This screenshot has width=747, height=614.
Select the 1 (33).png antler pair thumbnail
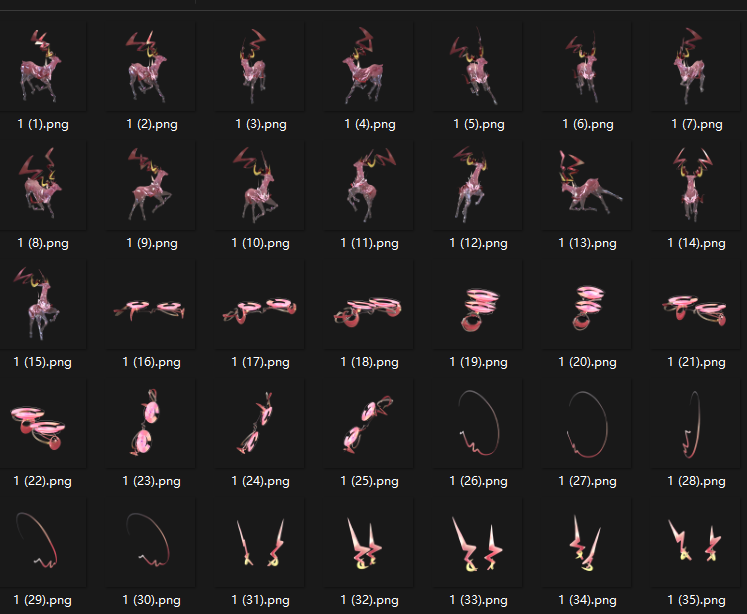pos(478,543)
